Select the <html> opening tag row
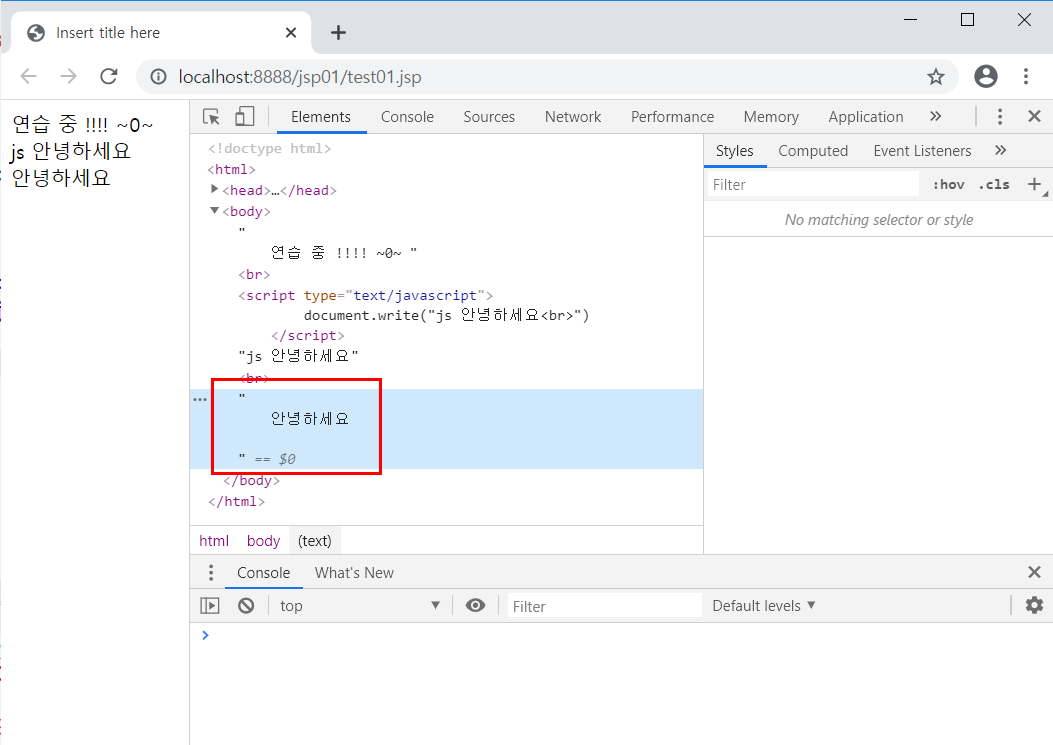The height and width of the screenshot is (745, 1053). (x=232, y=169)
